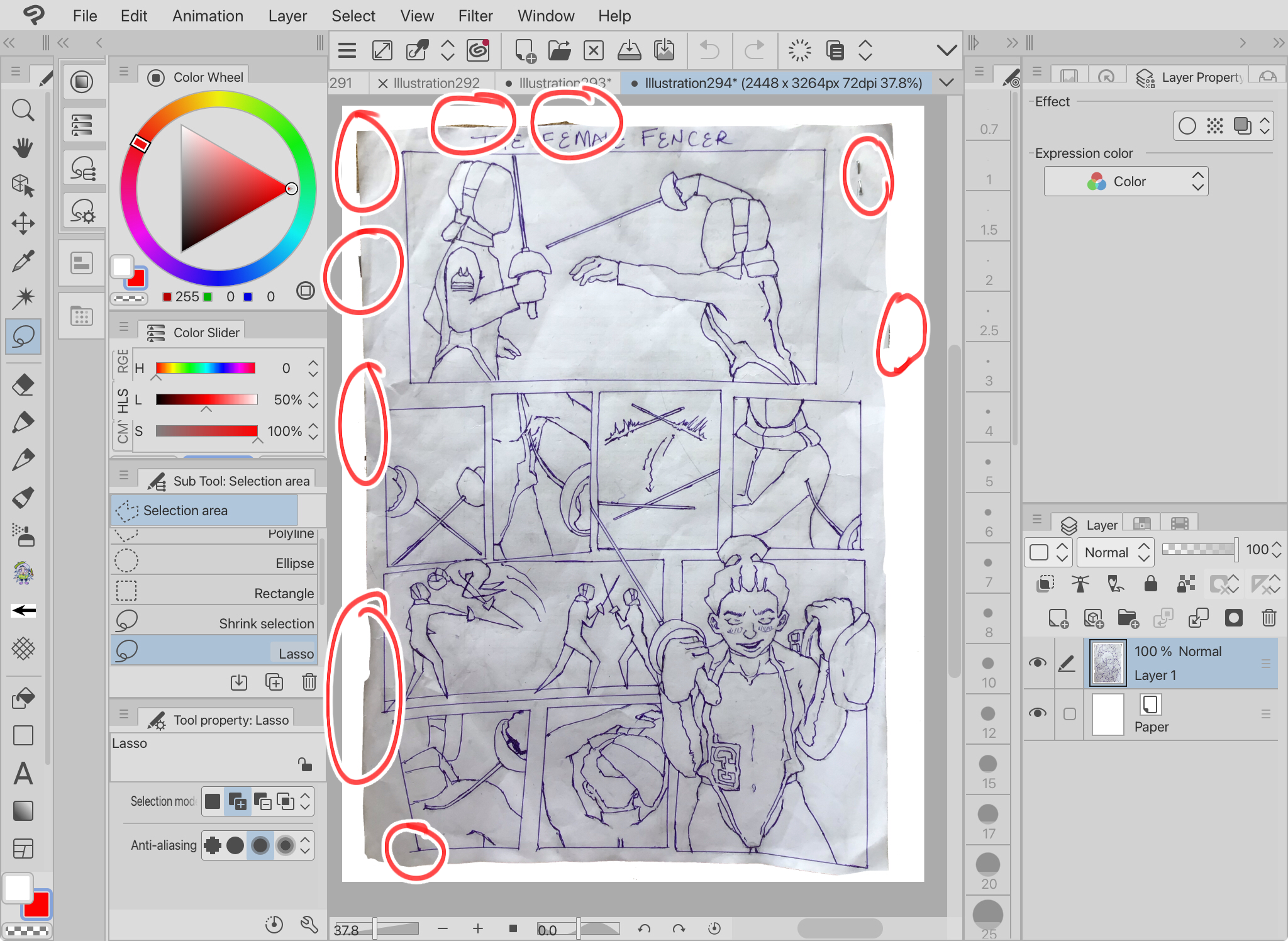Toggle Paper layer visibility eye

[x=1038, y=713]
